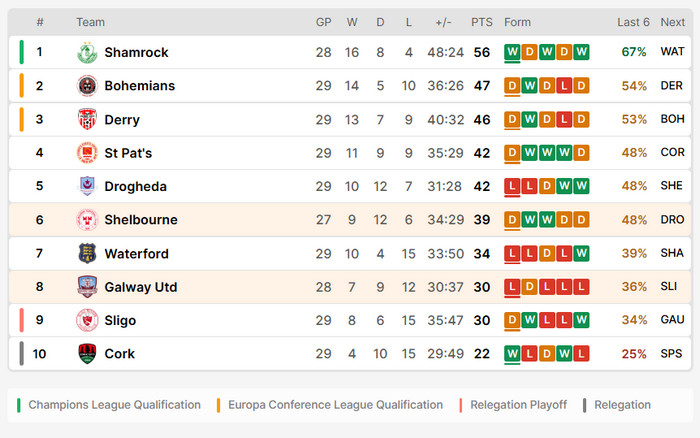Click the Form column header

coord(517,22)
